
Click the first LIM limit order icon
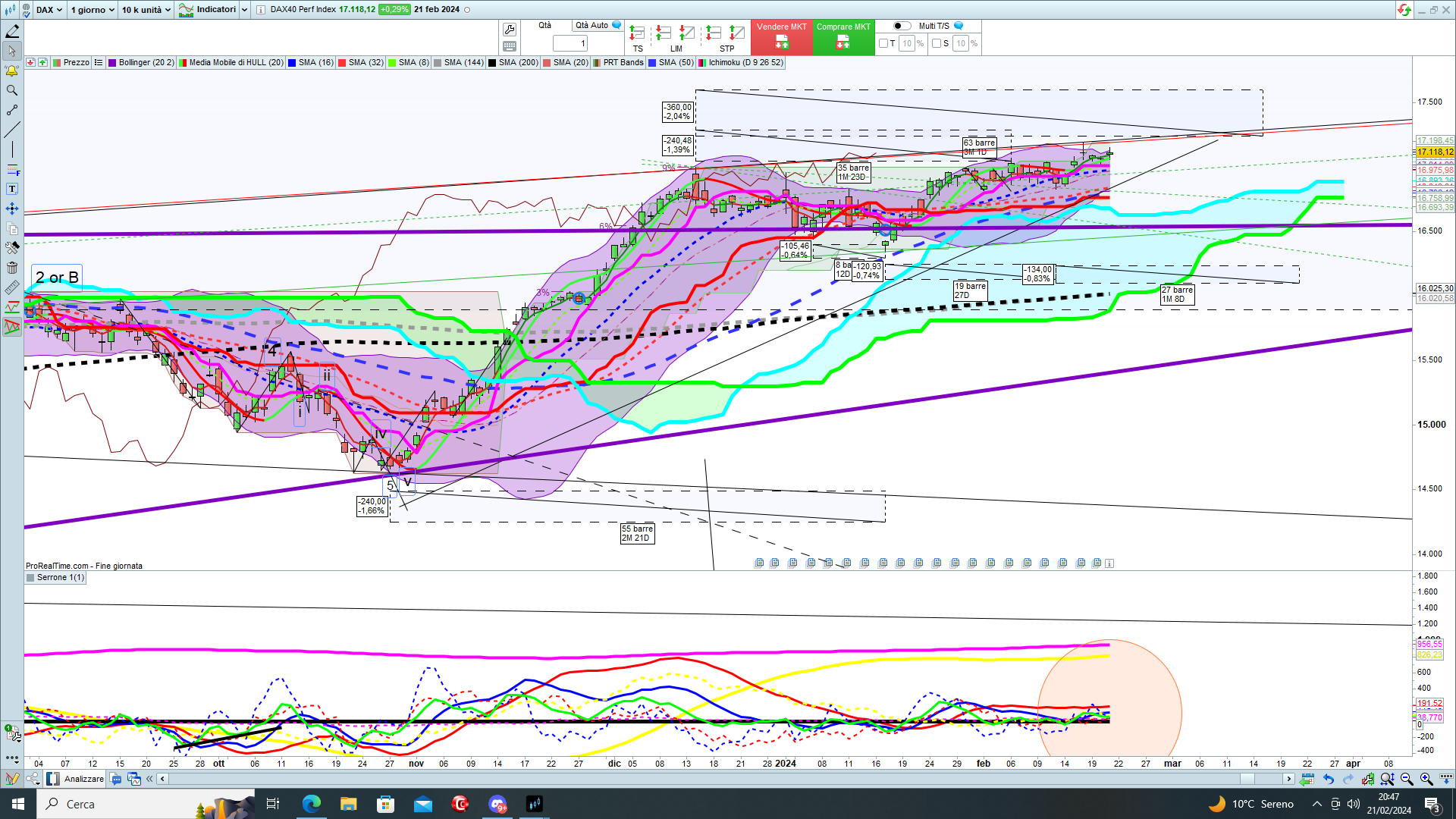tap(664, 33)
